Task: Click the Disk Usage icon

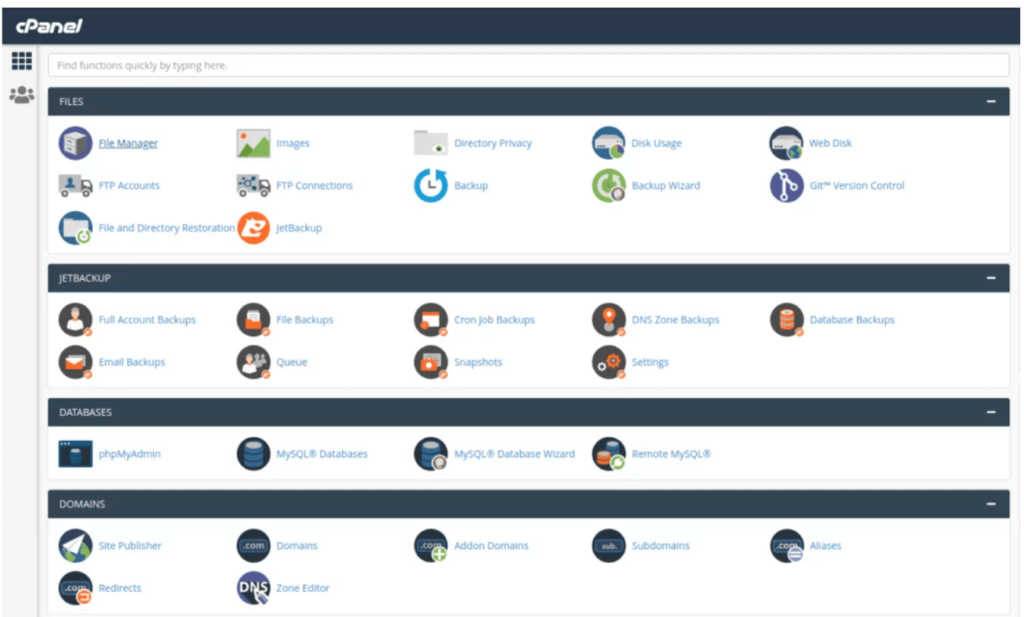Action: 608,143
